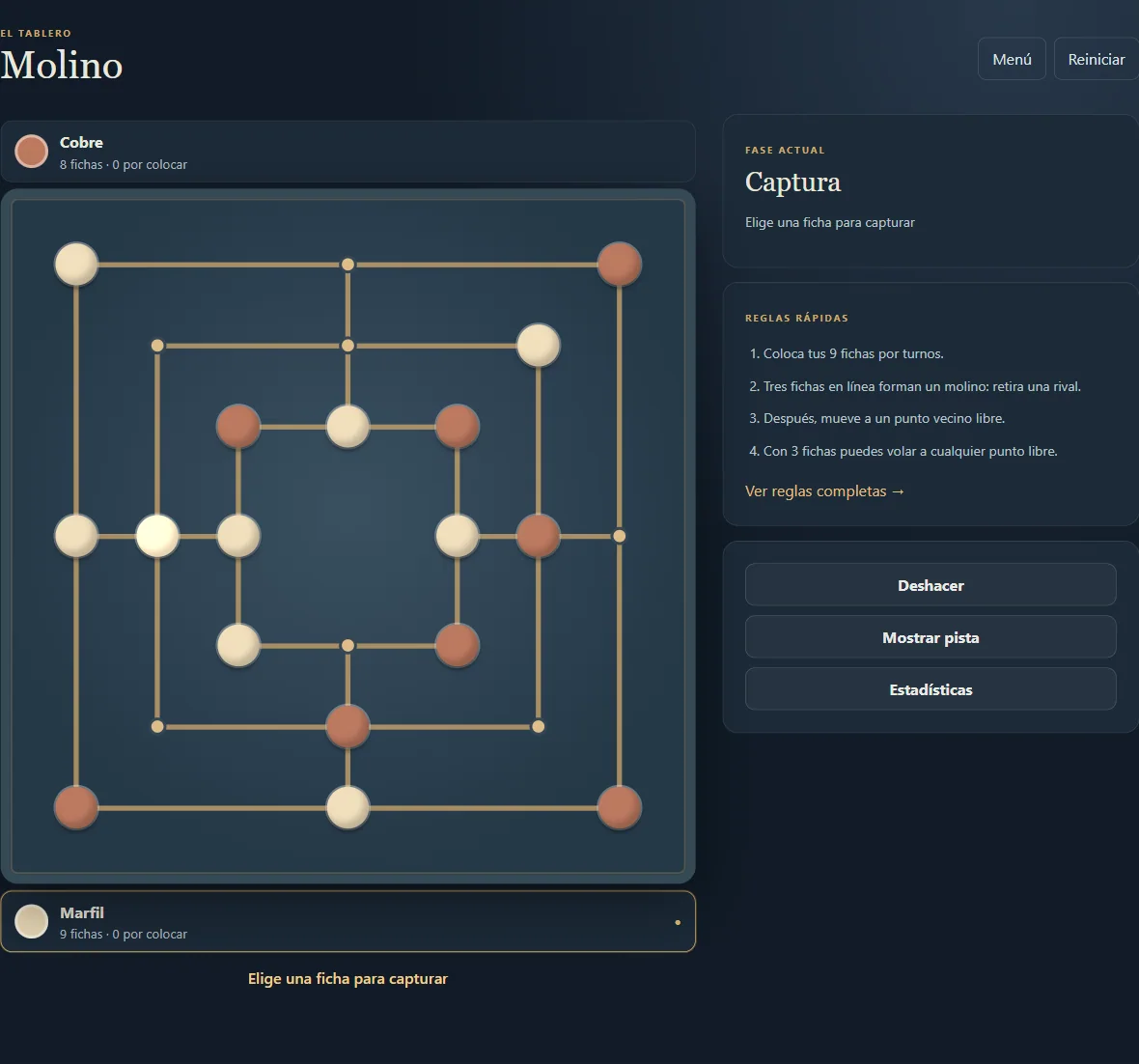The width and height of the screenshot is (1139, 1064).
Task: Capture the copper piece on inner square's top-left corner
Action: tap(238, 427)
